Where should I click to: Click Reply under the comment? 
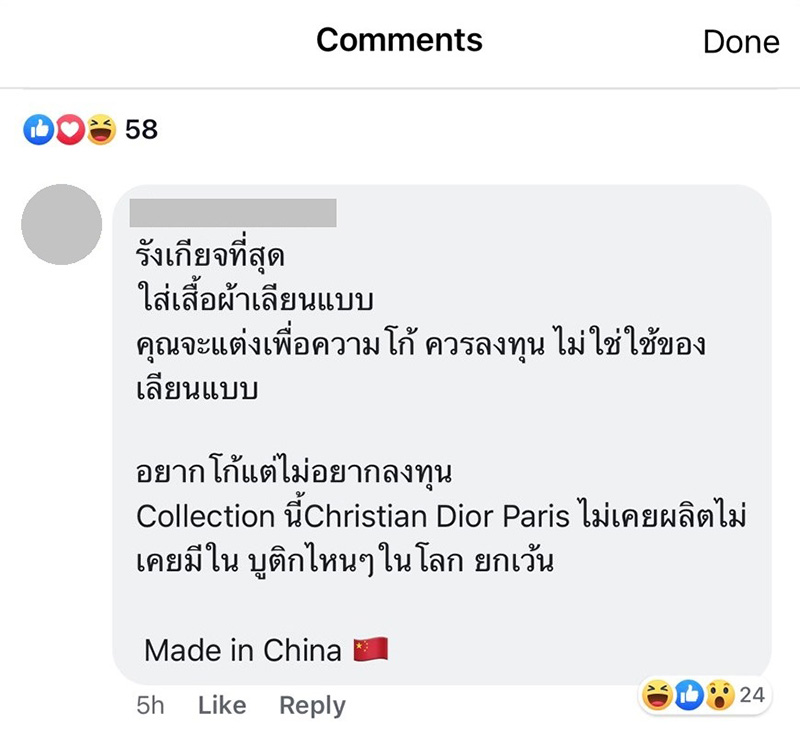[x=312, y=706]
